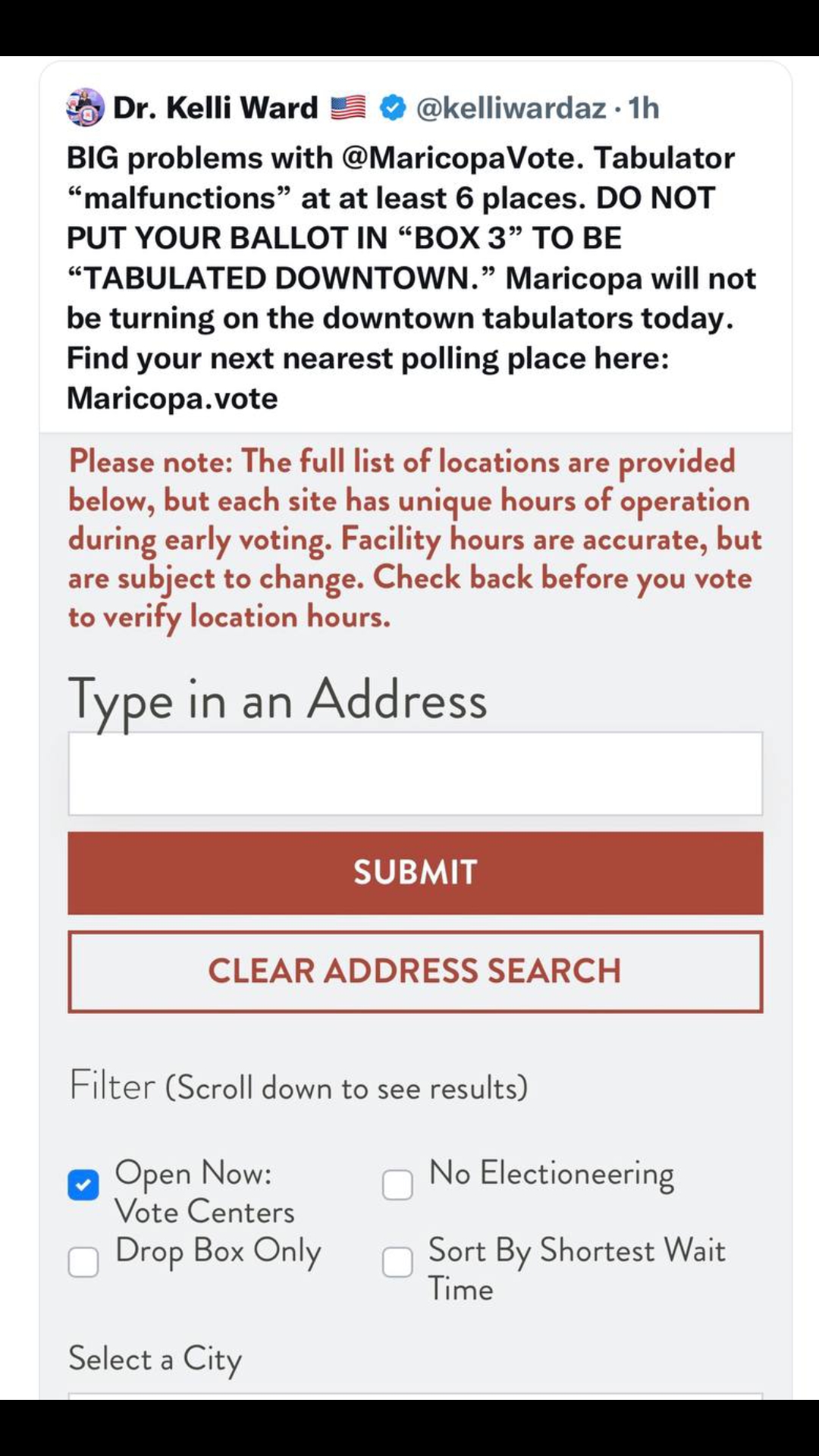Click the SUBMIT button
The image size is (819, 1456).
pyautogui.click(x=416, y=873)
